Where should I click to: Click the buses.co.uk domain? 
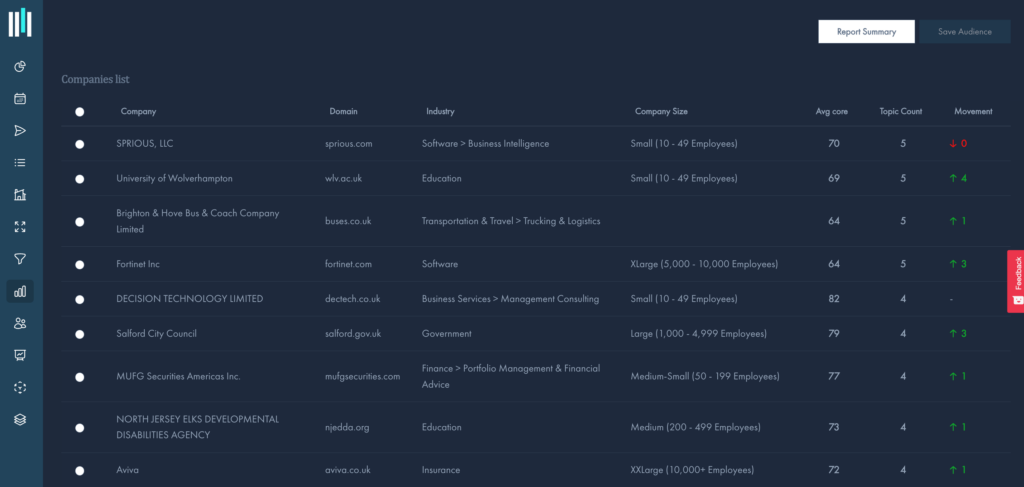(x=348, y=221)
